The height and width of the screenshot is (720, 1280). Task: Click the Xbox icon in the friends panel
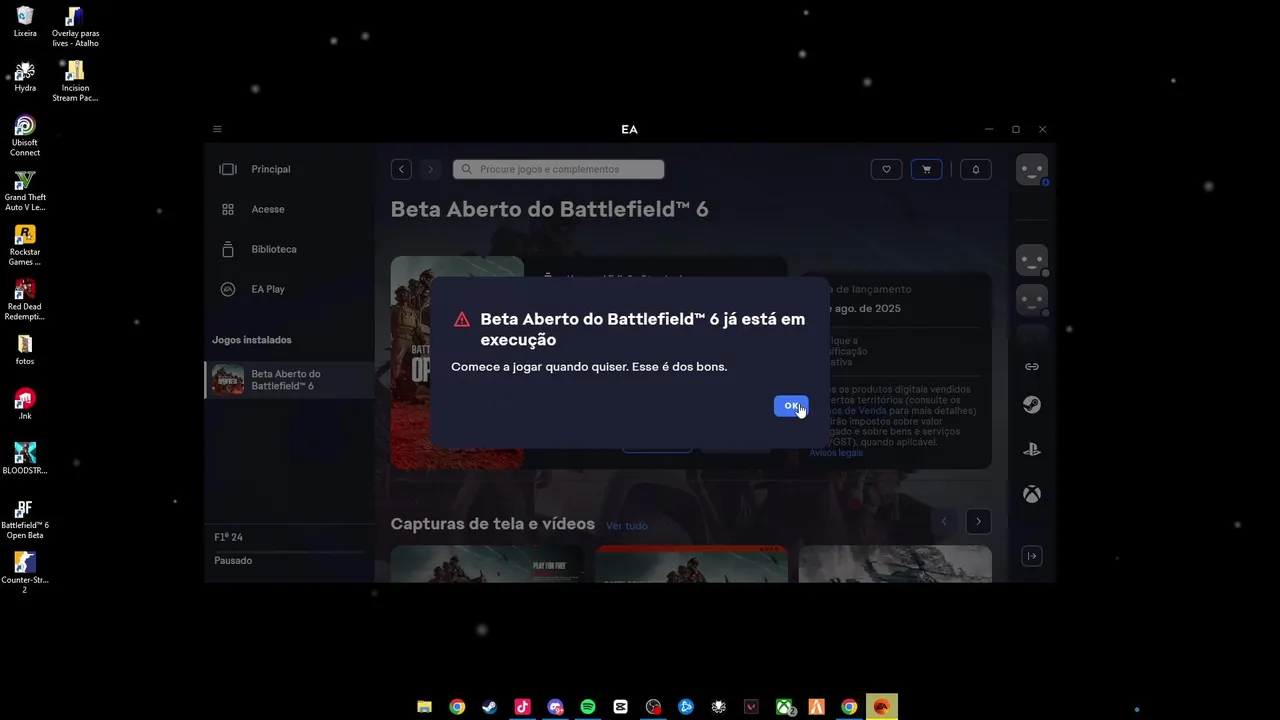tap(1031, 494)
